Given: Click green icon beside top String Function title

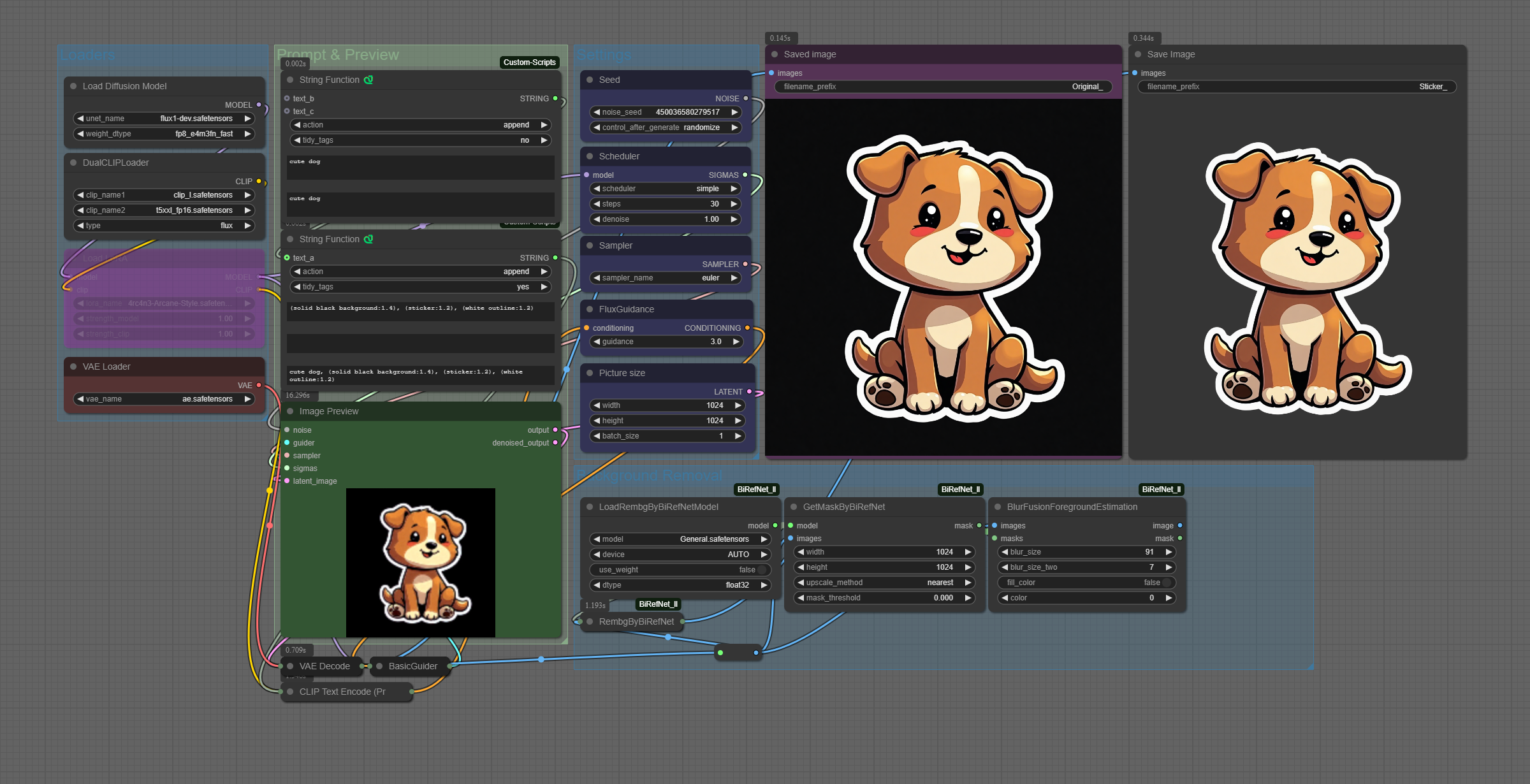Looking at the screenshot, I should pos(368,80).
